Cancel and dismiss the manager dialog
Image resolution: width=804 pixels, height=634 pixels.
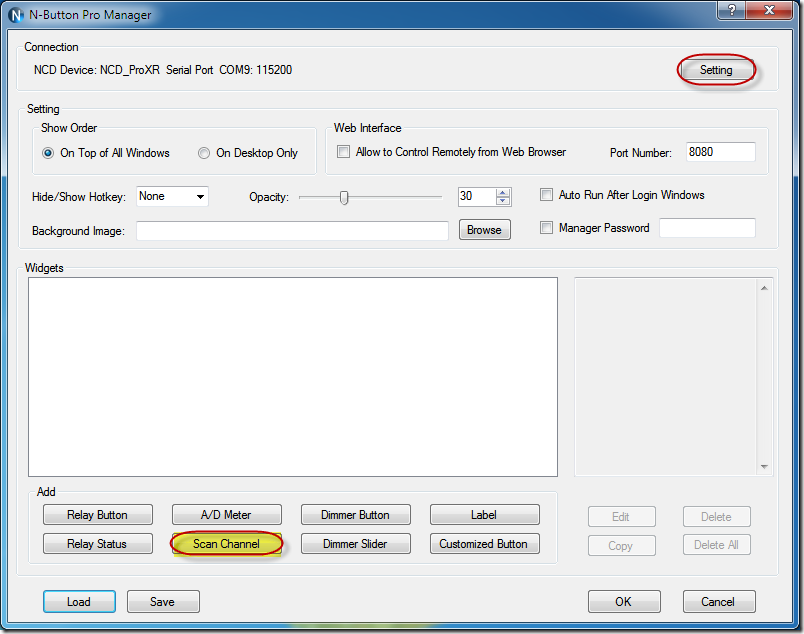point(719,602)
